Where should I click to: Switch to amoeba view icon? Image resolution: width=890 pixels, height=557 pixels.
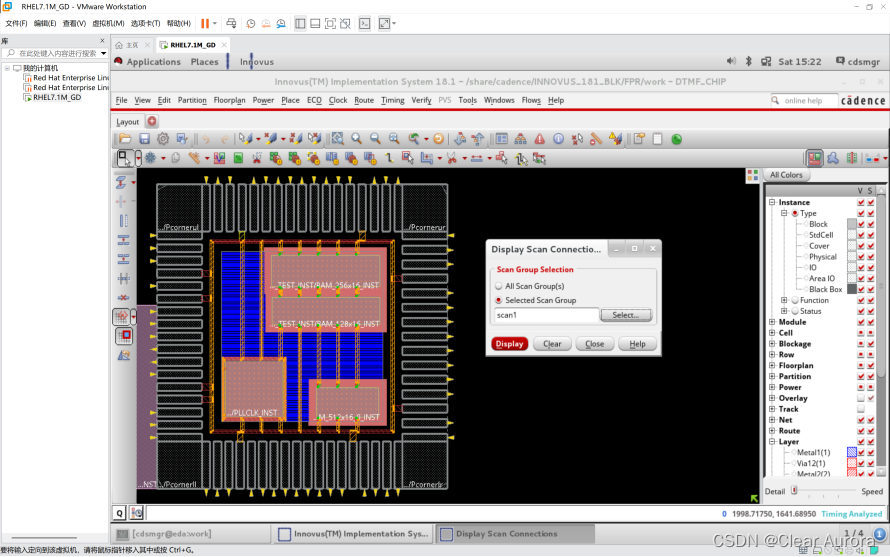[833, 158]
